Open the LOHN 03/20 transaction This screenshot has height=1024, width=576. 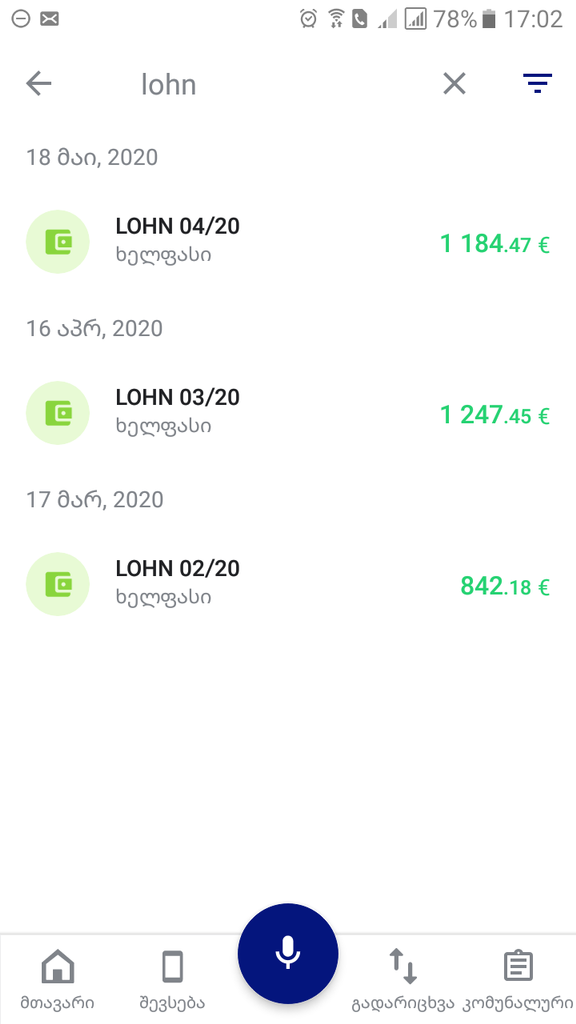point(288,413)
